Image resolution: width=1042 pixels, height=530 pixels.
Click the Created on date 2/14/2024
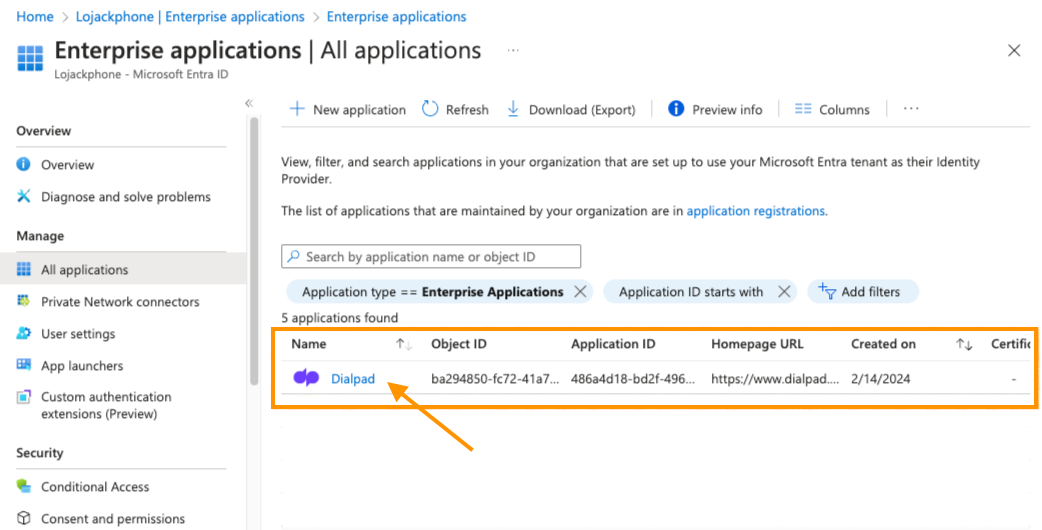coord(881,379)
